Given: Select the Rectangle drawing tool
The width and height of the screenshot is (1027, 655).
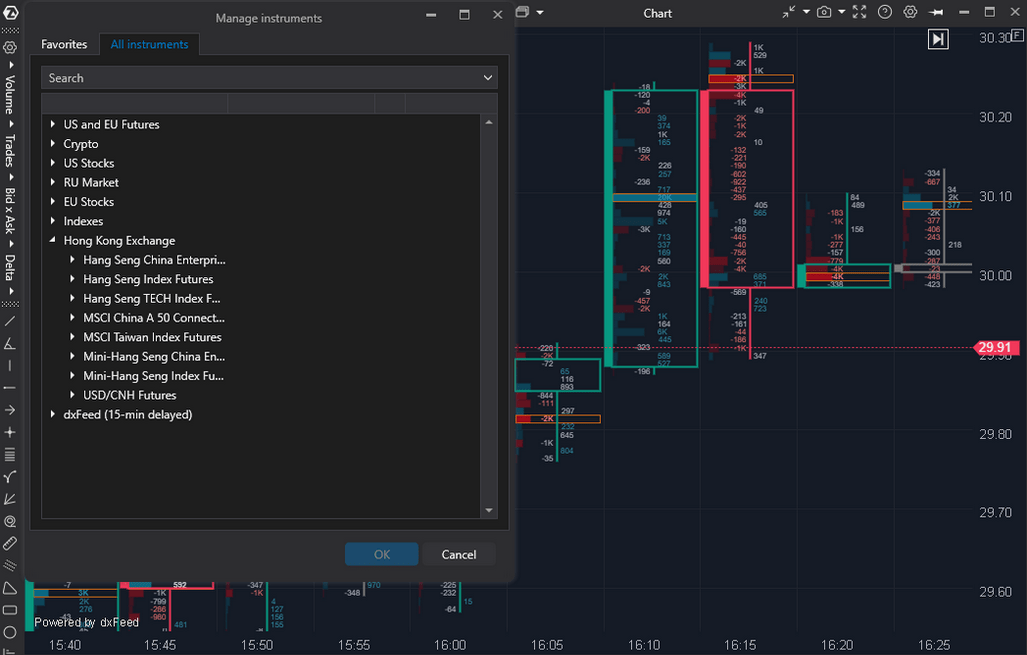Looking at the screenshot, I should point(10,609).
